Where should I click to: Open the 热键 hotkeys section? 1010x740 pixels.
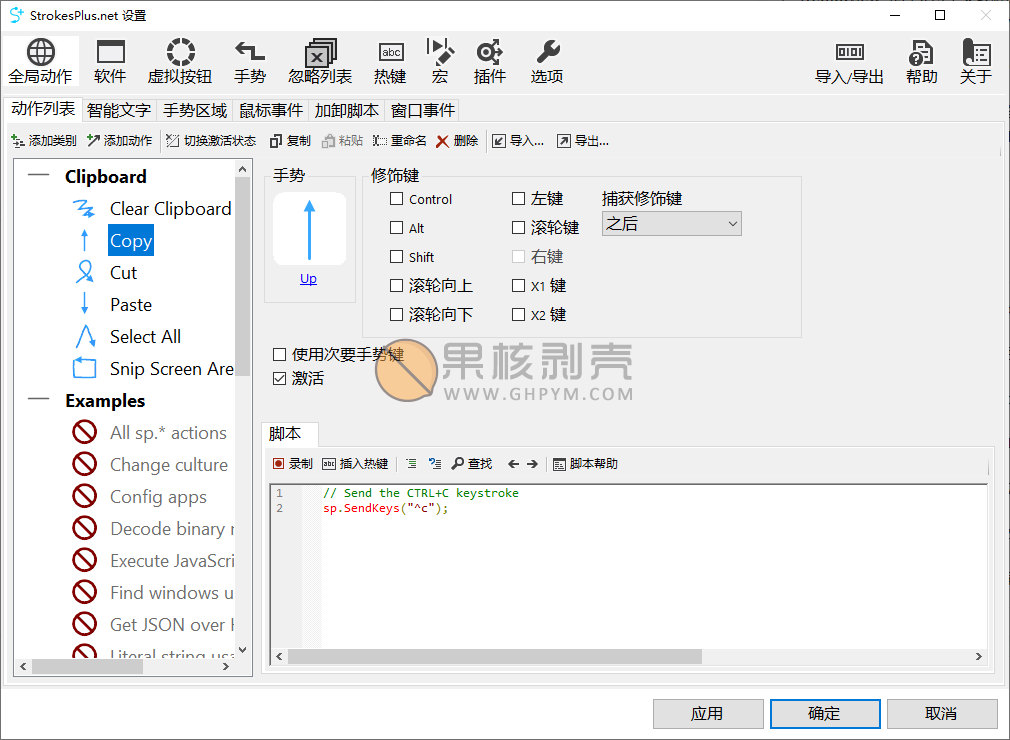(x=390, y=61)
